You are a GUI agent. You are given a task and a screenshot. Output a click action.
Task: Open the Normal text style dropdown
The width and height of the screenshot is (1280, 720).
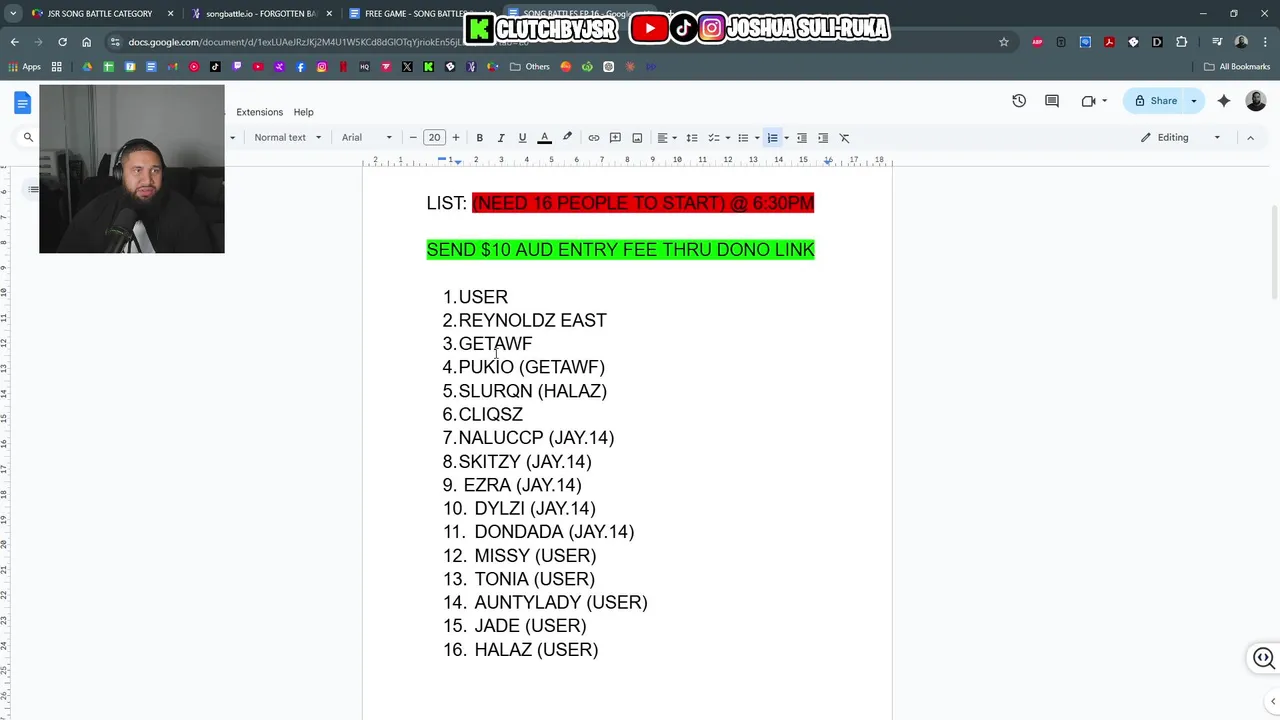(288, 138)
